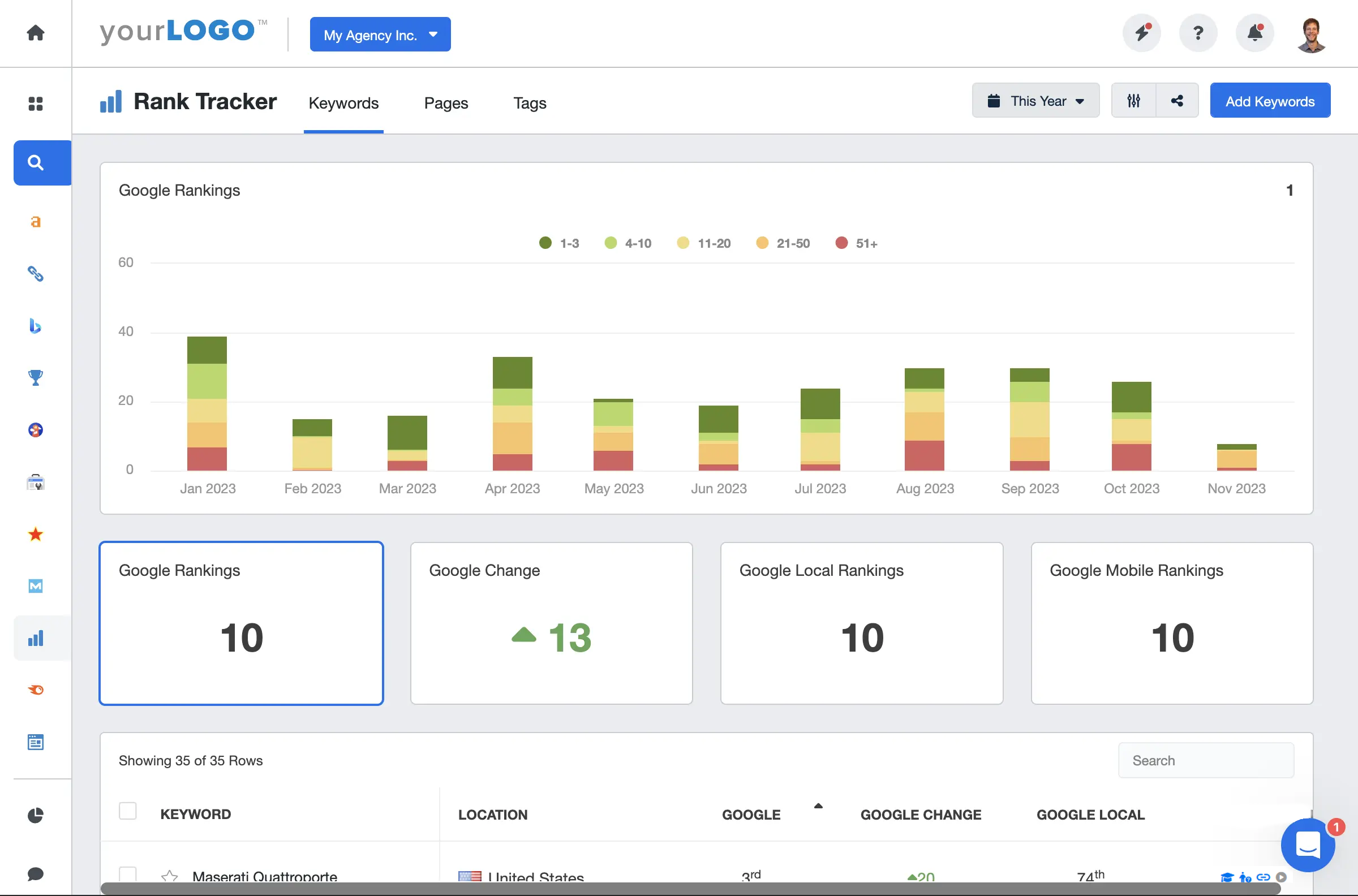Switch to the Tags tab
The image size is (1358, 896).
click(530, 103)
